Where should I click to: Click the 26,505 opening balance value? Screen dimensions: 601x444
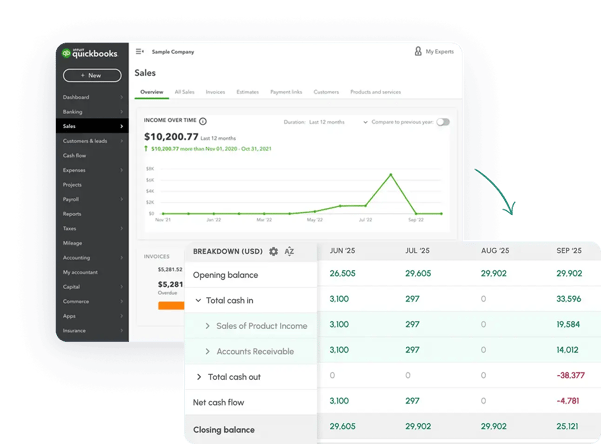(x=342, y=273)
